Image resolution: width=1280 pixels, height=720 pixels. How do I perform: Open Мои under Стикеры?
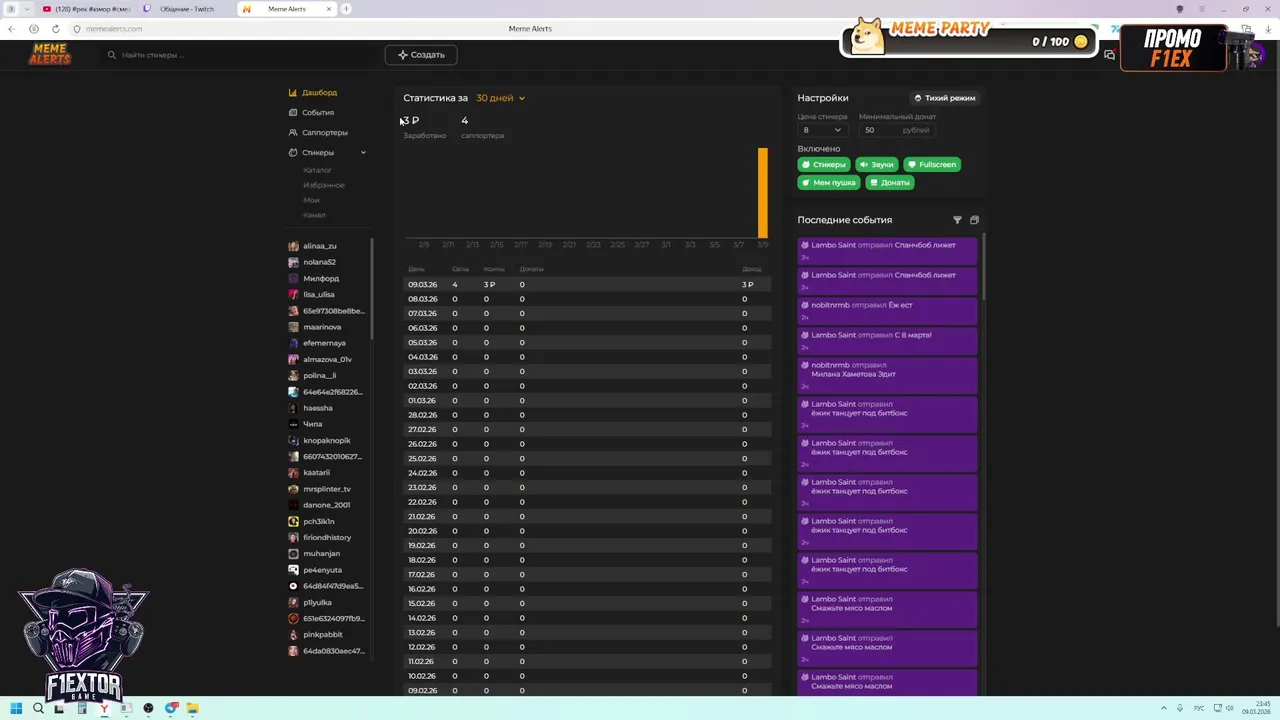(311, 200)
